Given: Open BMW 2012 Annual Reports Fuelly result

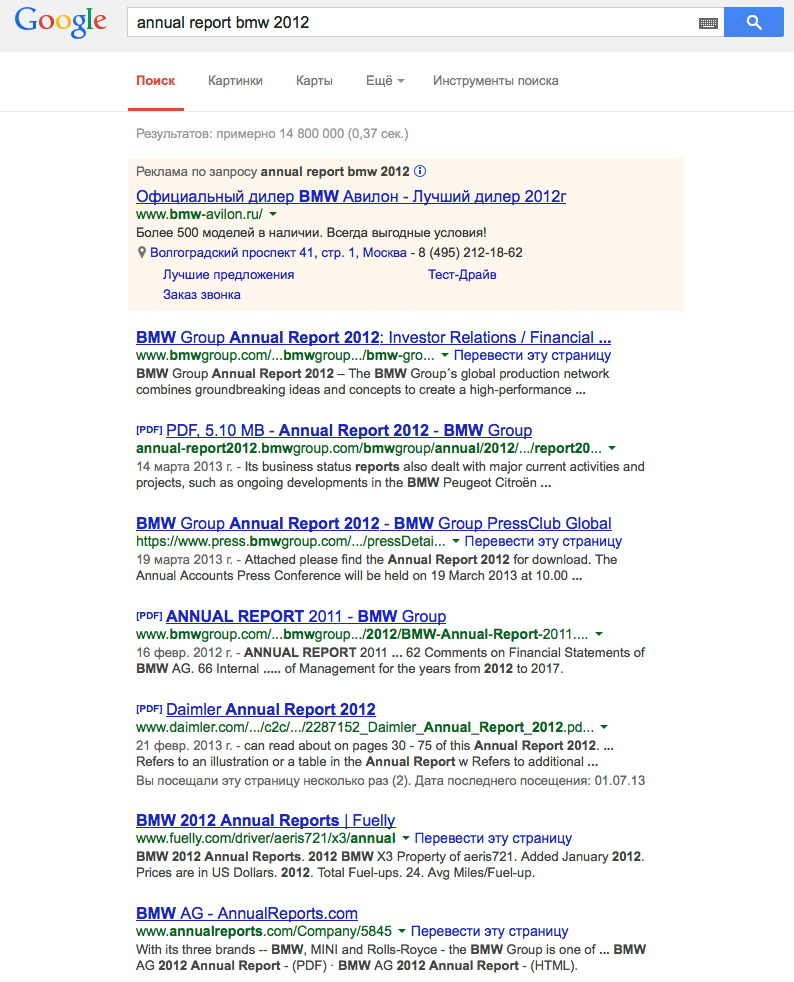Looking at the screenshot, I should [x=266, y=820].
